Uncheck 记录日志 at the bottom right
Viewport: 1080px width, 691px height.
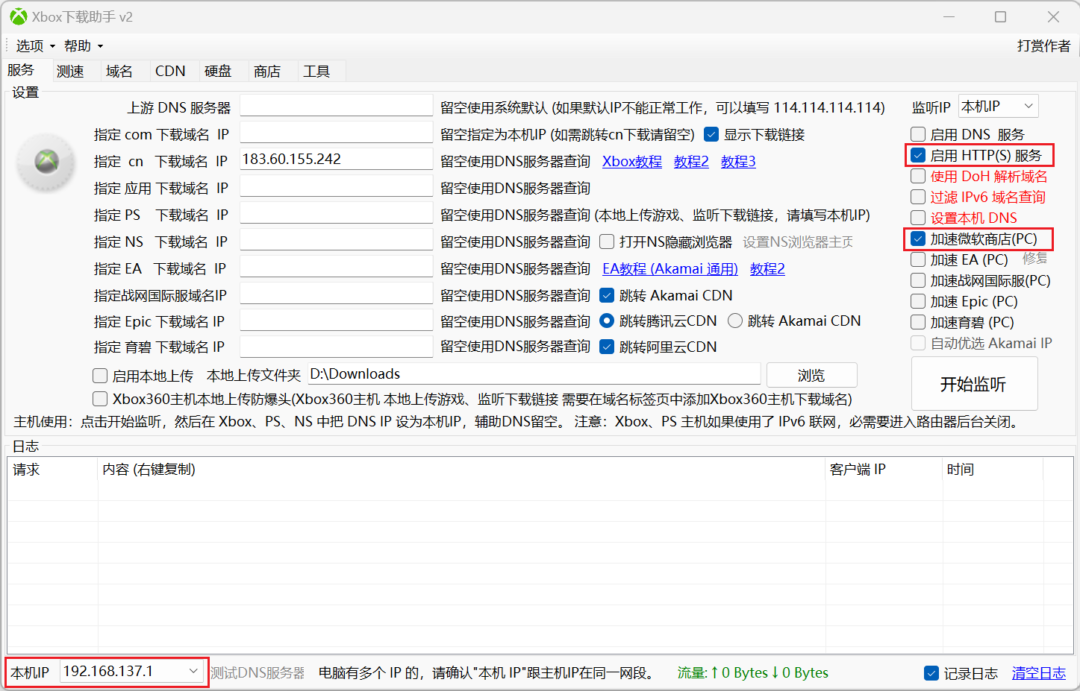click(932, 672)
